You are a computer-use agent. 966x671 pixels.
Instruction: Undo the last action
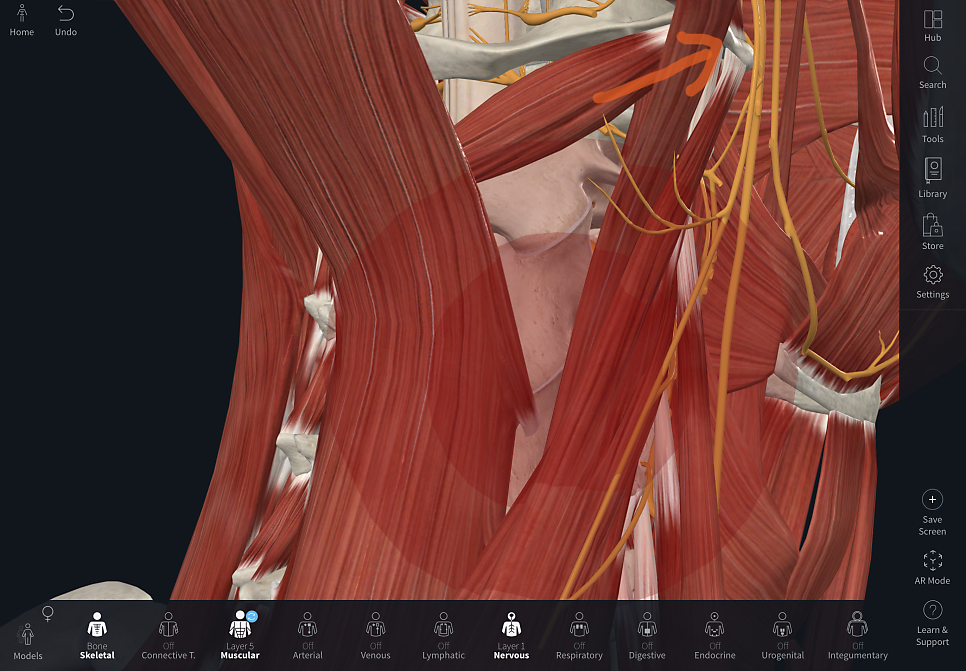[x=65, y=20]
